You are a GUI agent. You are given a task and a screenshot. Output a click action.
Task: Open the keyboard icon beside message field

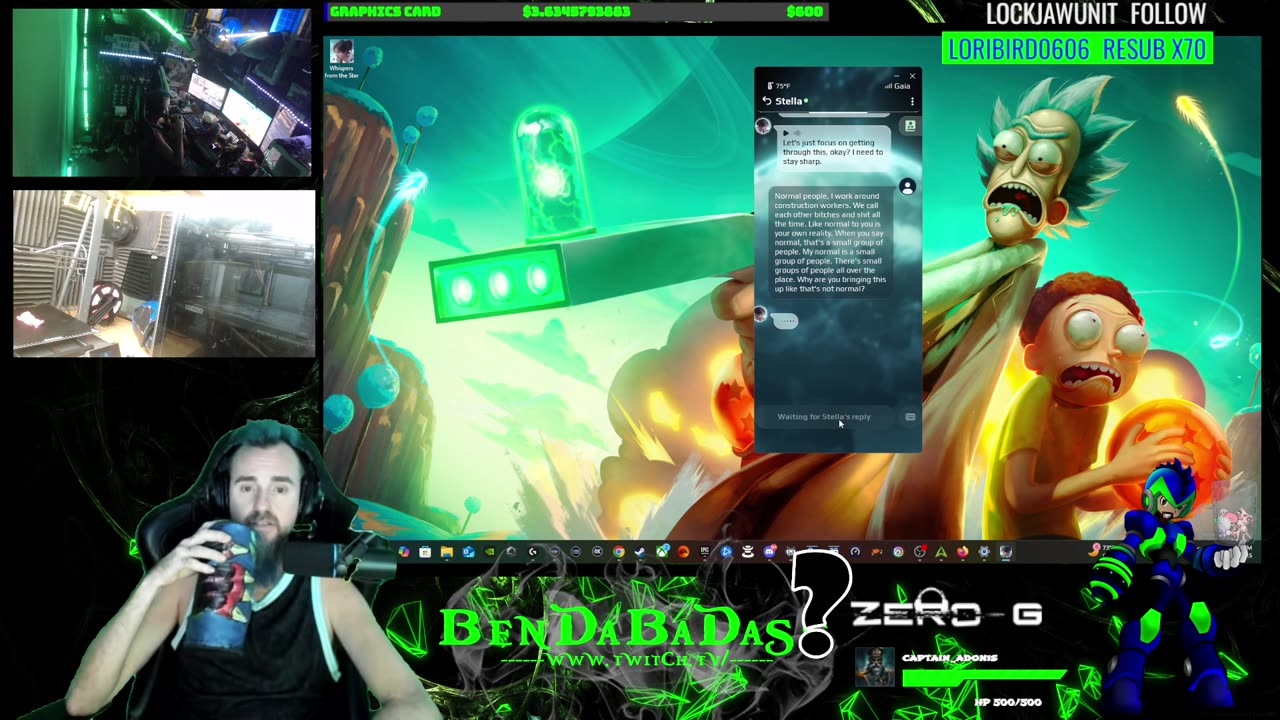[x=910, y=417]
